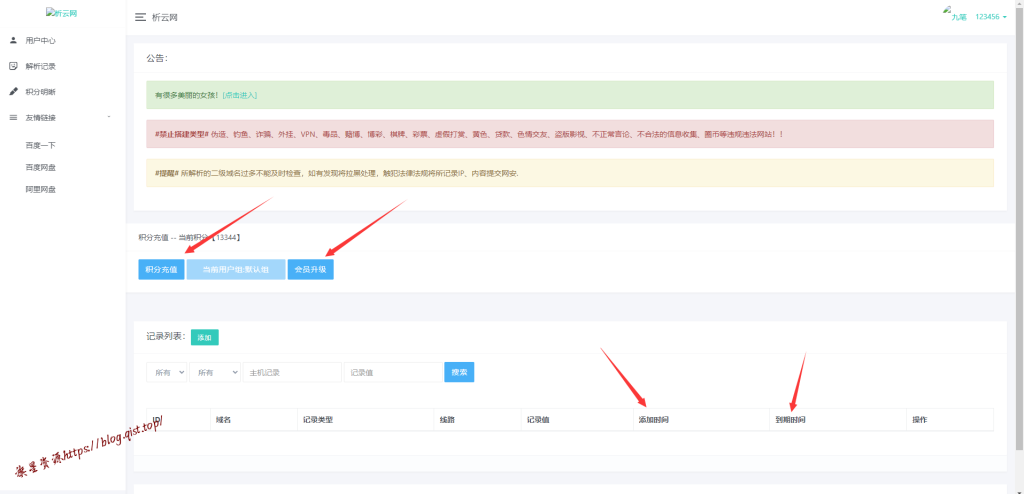Click the 友情链接 list icon

(13, 118)
